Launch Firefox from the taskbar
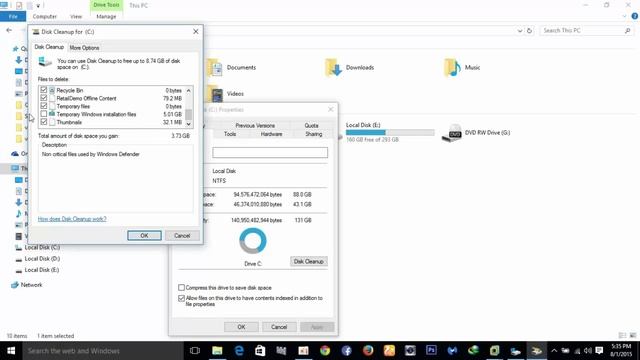The height and width of the screenshot is (360, 640). pos(368,351)
